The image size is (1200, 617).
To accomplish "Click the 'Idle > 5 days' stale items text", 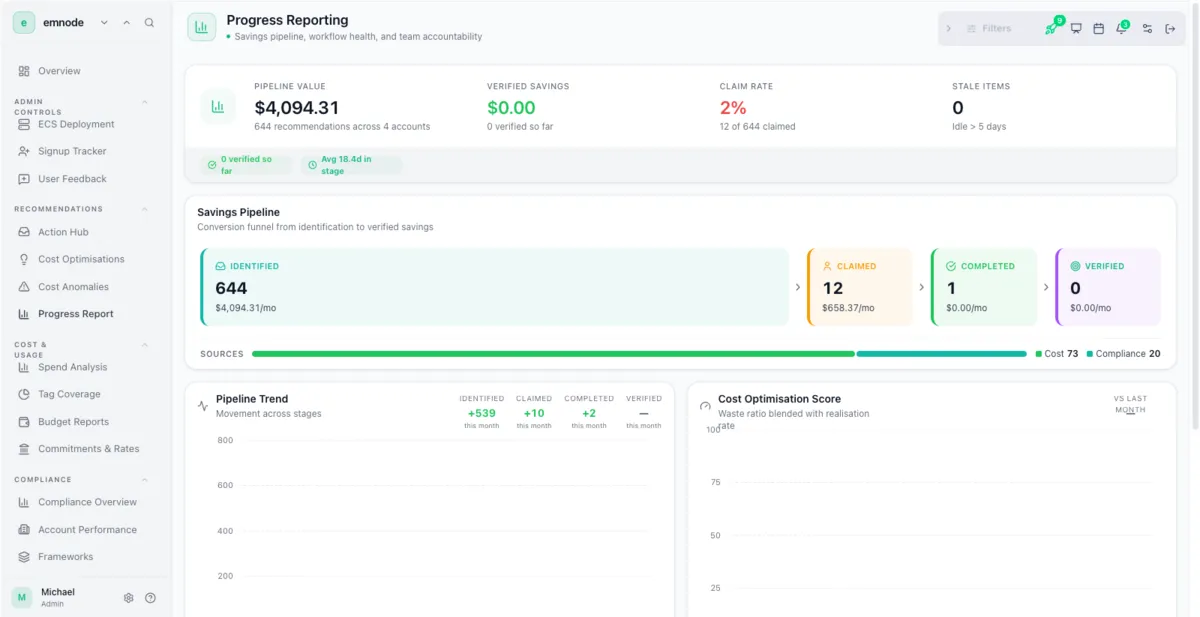I will pos(979,127).
